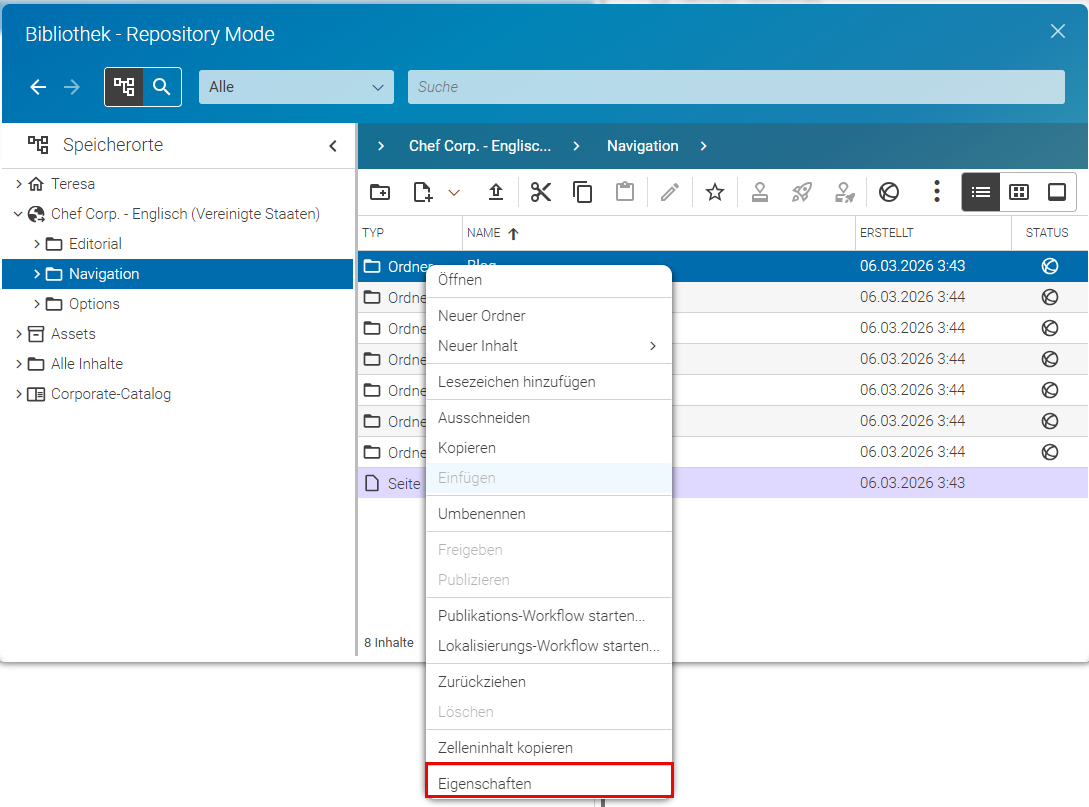
Task: Toggle search mode magnifier button
Action: click(162, 87)
